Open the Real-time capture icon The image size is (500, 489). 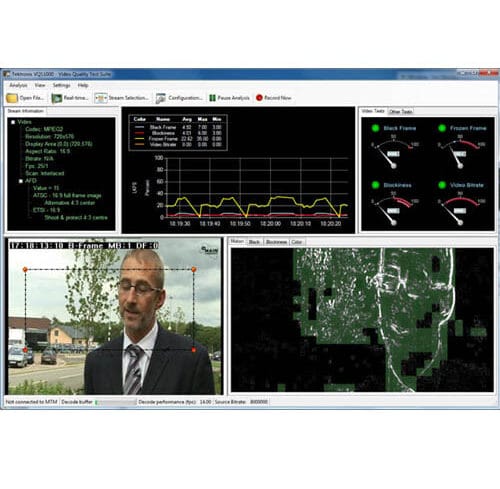click(x=56, y=98)
